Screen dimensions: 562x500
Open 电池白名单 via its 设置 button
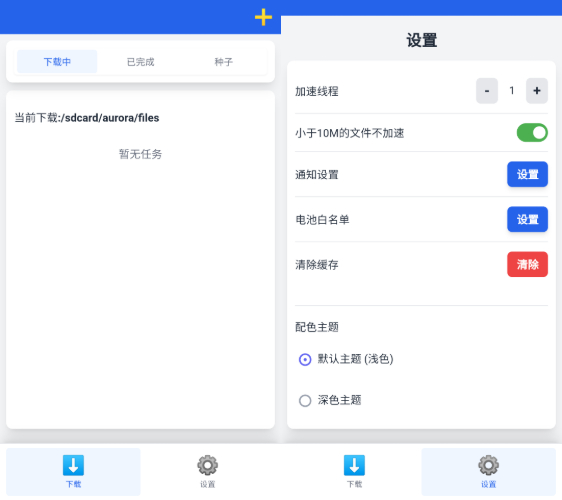click(527, 219)
